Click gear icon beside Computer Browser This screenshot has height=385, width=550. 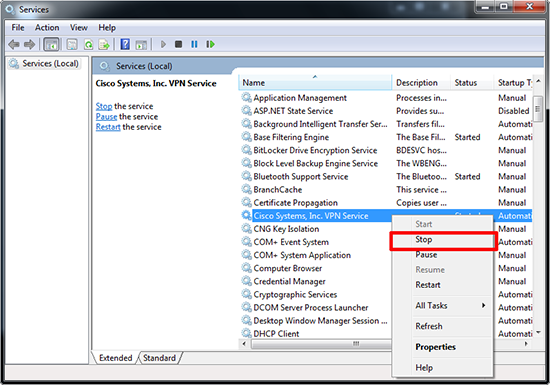click(x=247, y=268)
